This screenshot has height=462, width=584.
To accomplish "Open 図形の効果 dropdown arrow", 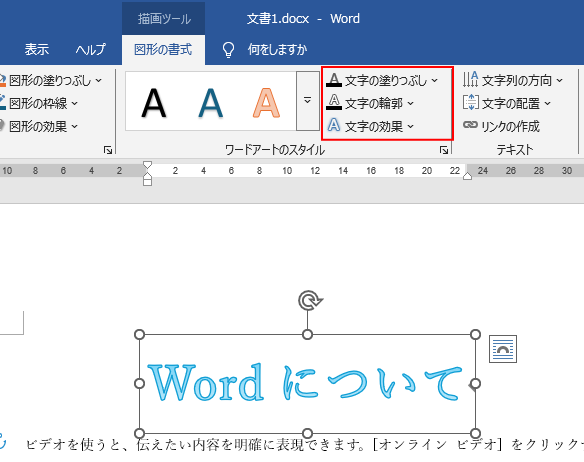I will tap(74, 126).
